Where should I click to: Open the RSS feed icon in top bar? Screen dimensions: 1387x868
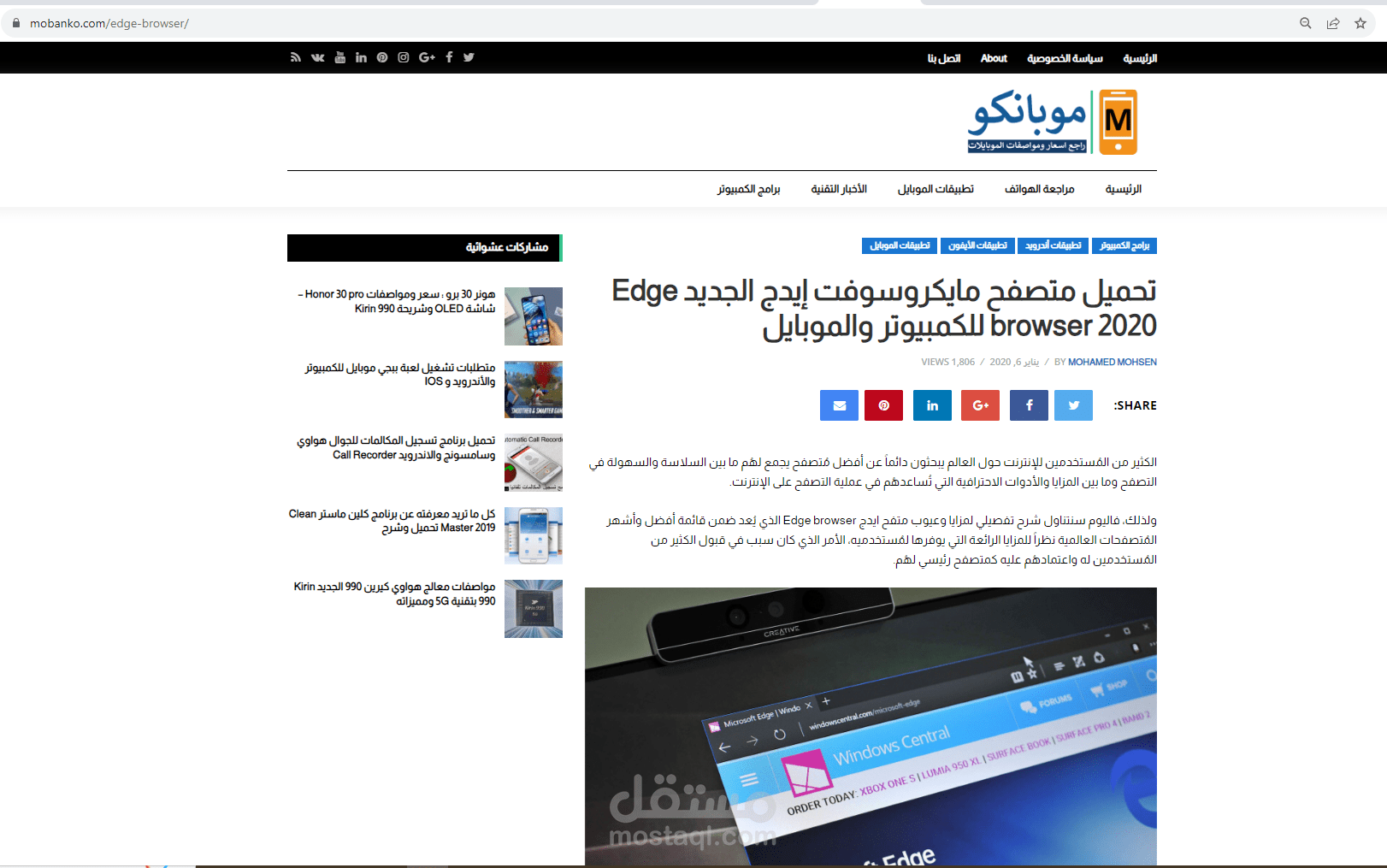tap(296, 57)
